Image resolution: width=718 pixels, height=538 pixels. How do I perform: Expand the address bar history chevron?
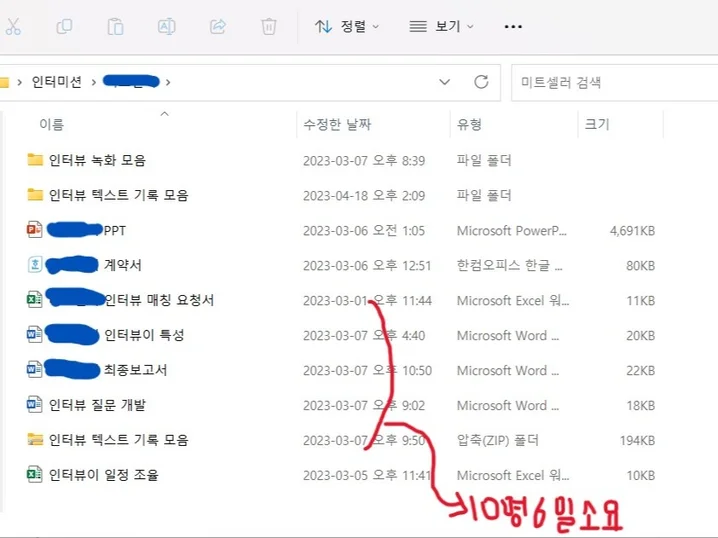point(445,82)
